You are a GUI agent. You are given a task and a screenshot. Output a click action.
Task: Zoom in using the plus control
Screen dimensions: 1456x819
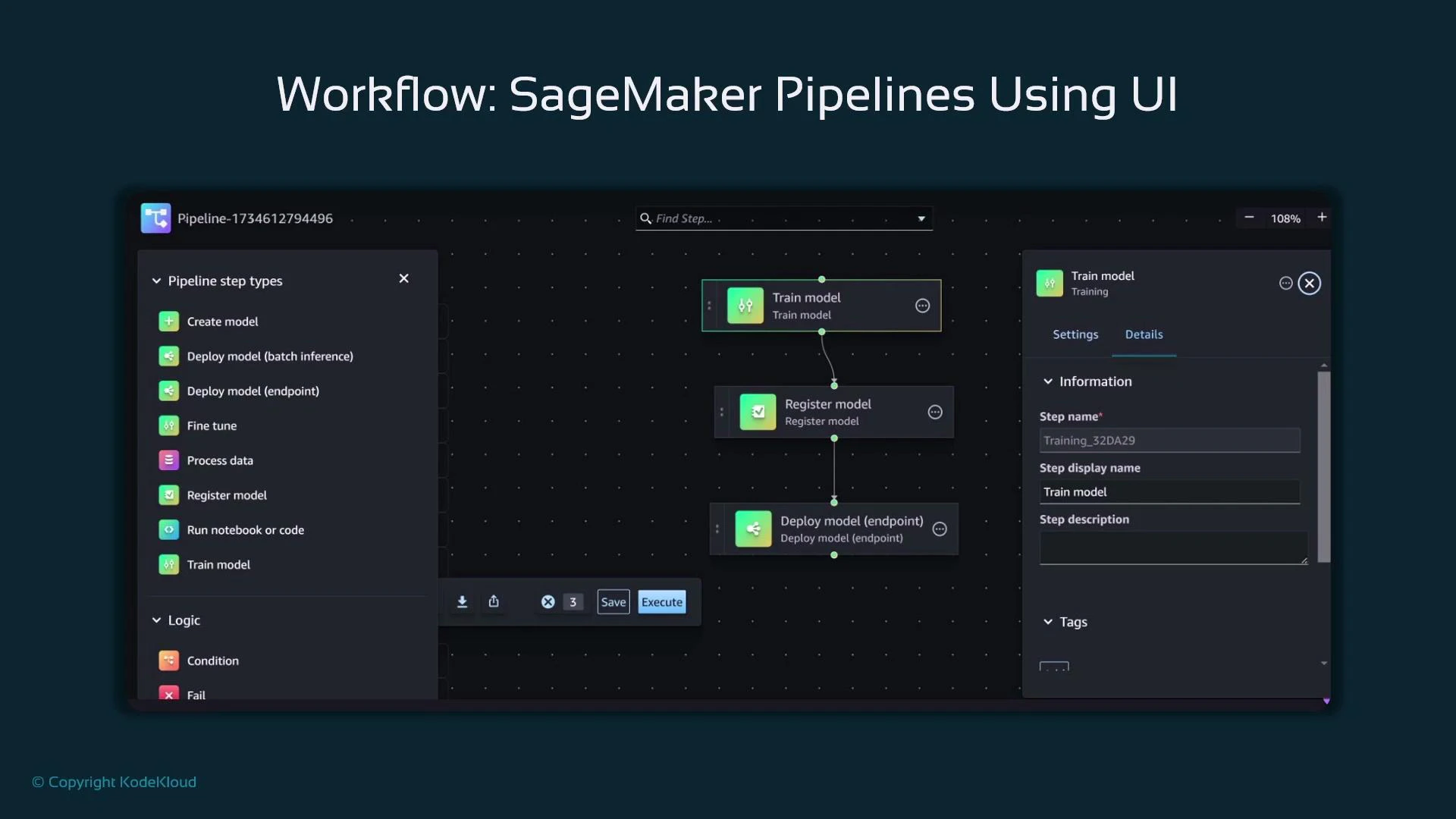[1321, 218]
